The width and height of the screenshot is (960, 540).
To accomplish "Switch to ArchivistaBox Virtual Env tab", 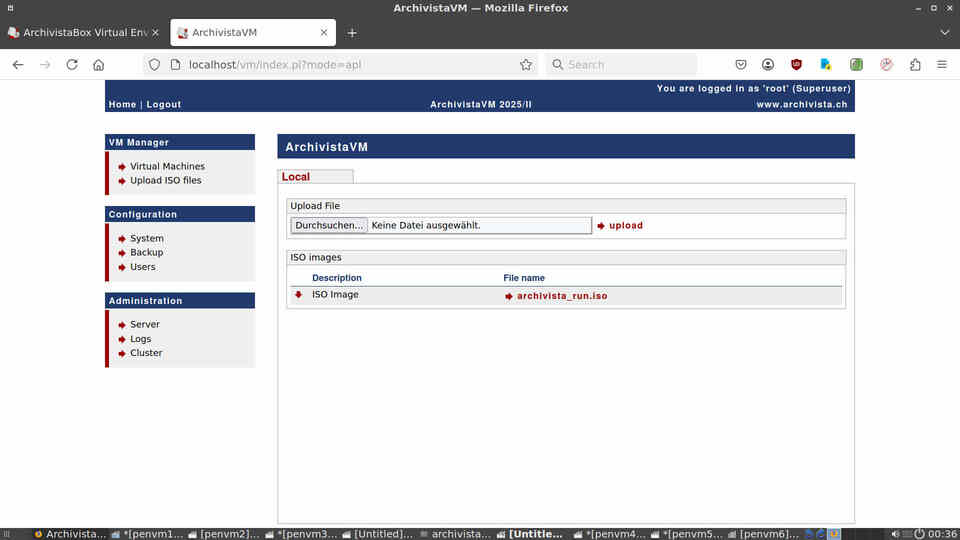I will pyautogui.click(x=82, y=32).
